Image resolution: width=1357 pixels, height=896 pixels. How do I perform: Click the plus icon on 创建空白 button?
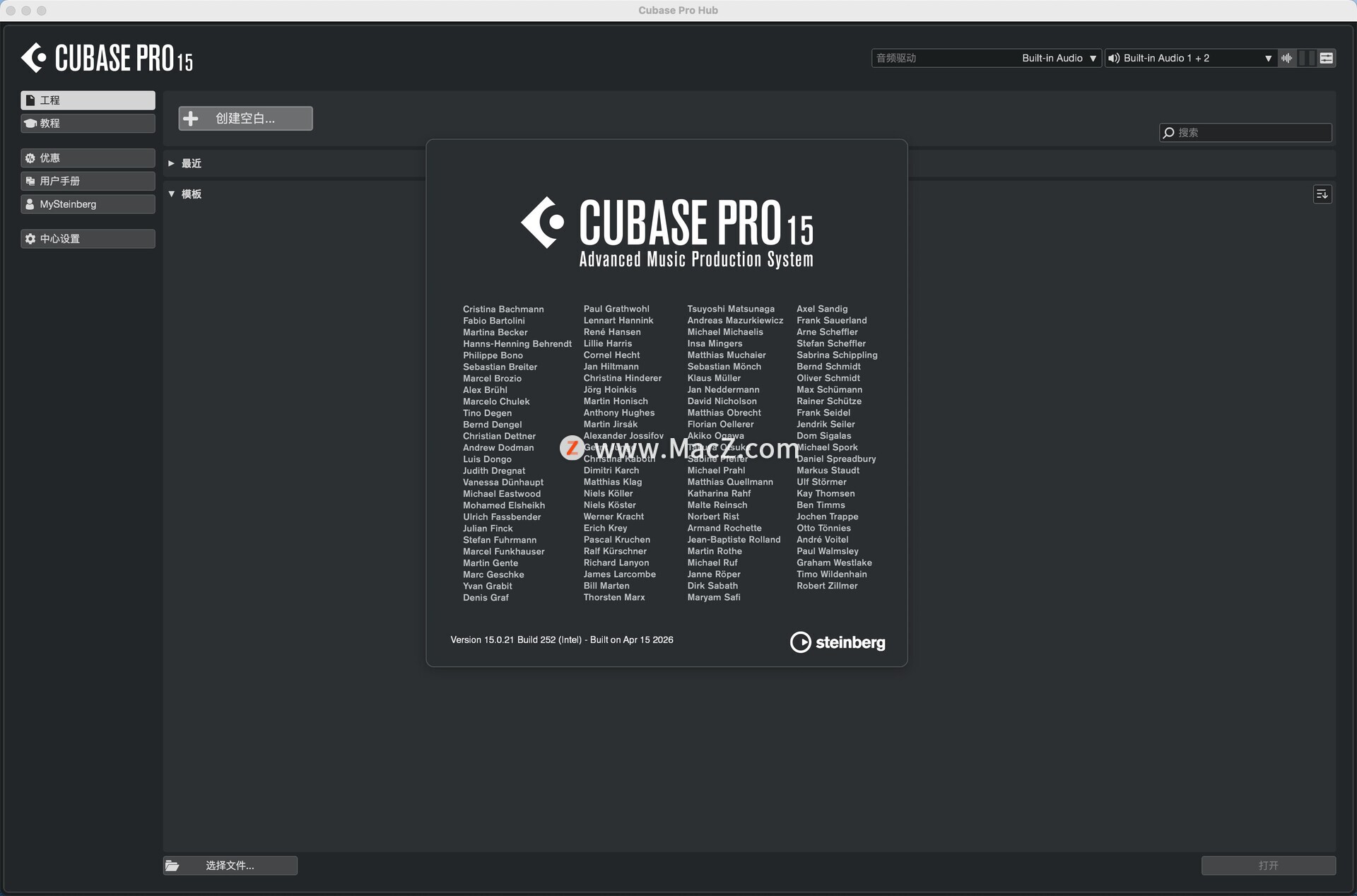coord(191,119)
